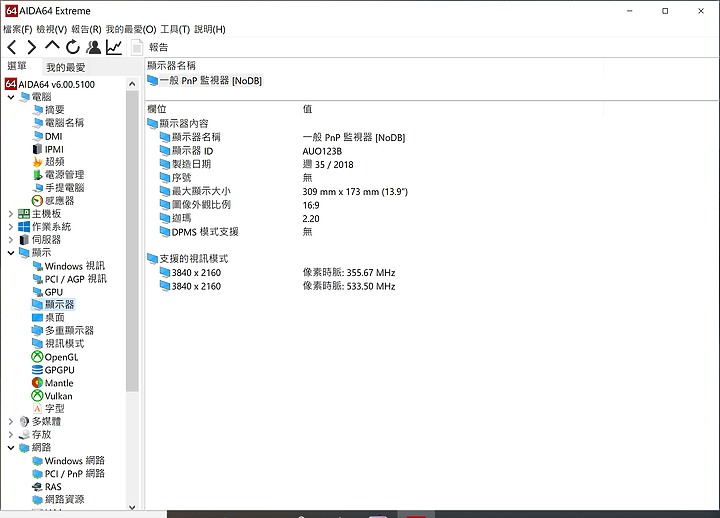720x518 pixels.
Task: Open the IPMI tree item
Action: point(48,149)
